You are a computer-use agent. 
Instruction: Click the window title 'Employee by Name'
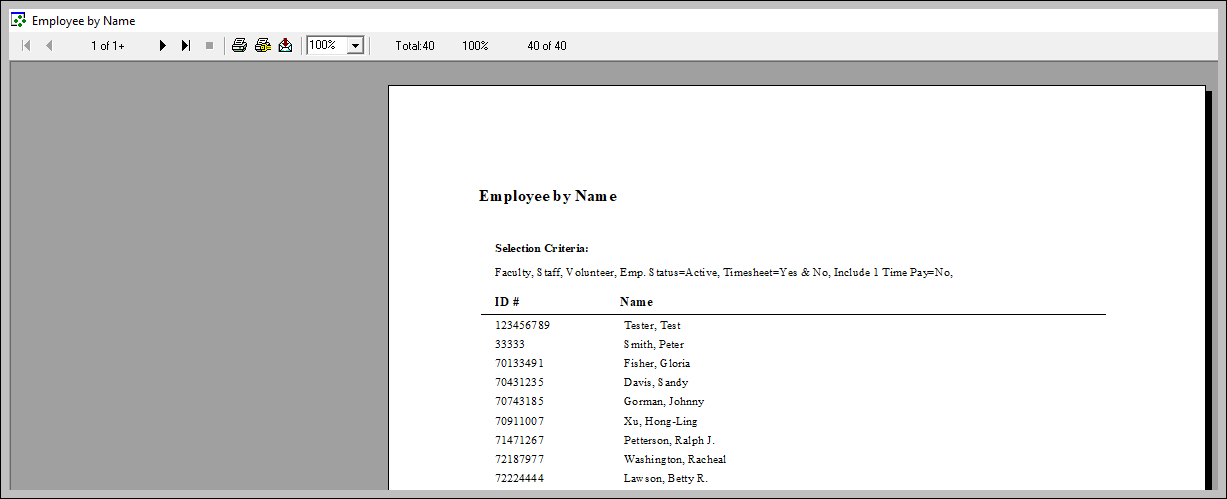coord(83,20)
